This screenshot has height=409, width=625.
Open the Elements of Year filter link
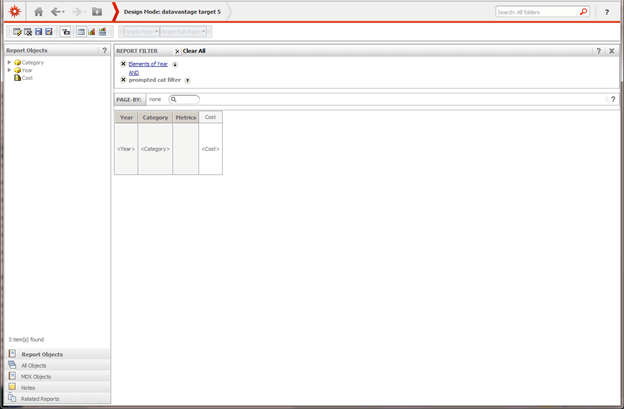click(148, 64)
